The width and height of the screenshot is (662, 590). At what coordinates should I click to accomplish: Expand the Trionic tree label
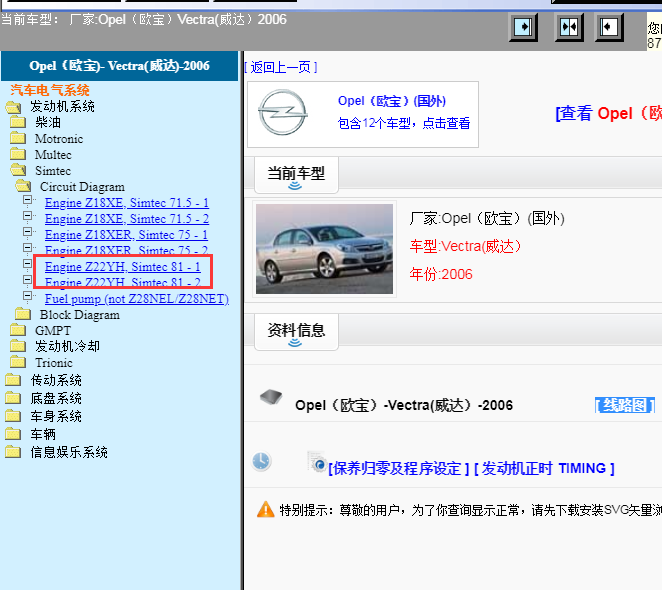54,363
